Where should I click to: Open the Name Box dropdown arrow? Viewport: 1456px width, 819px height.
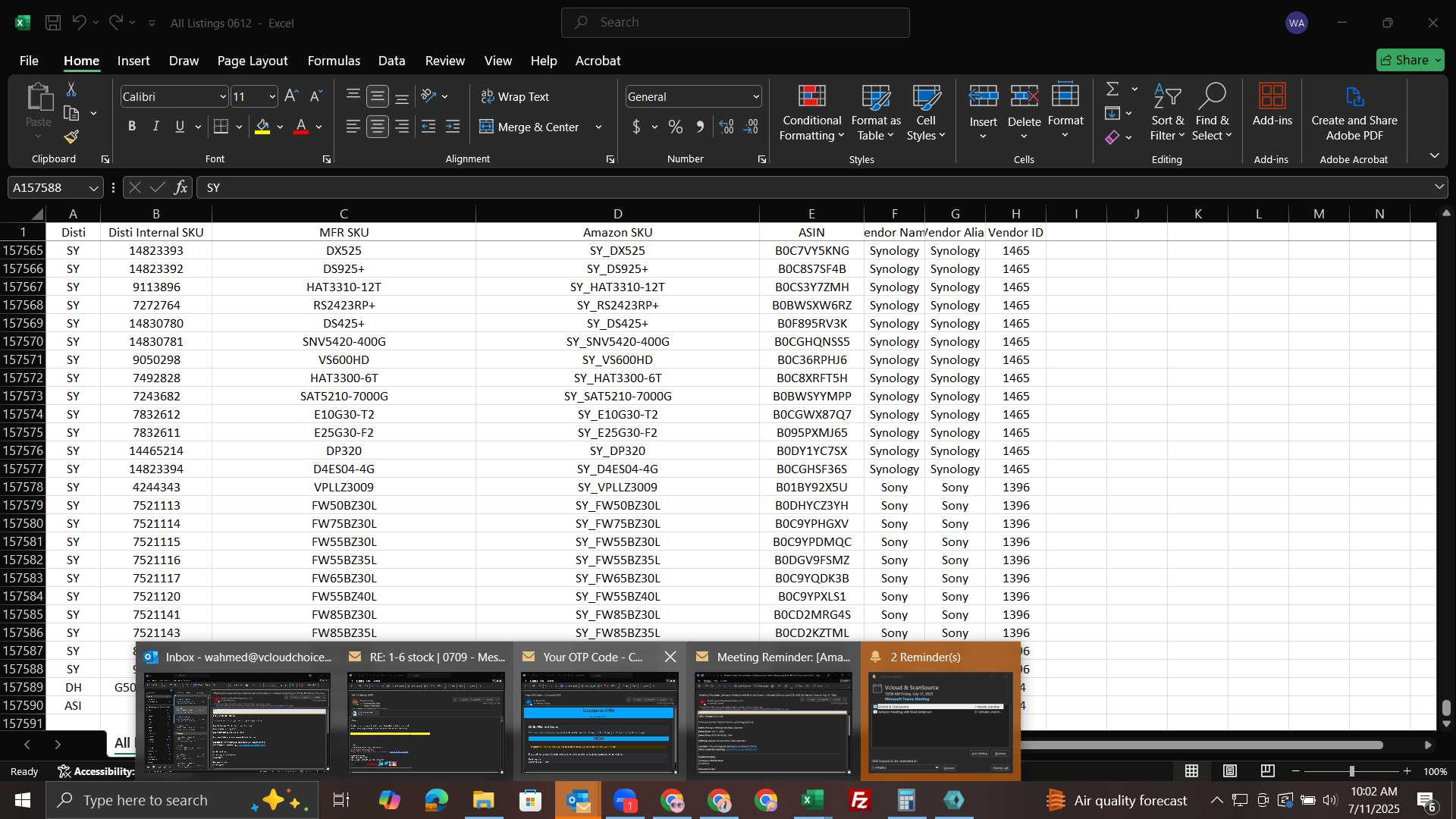tap(93, 188)
